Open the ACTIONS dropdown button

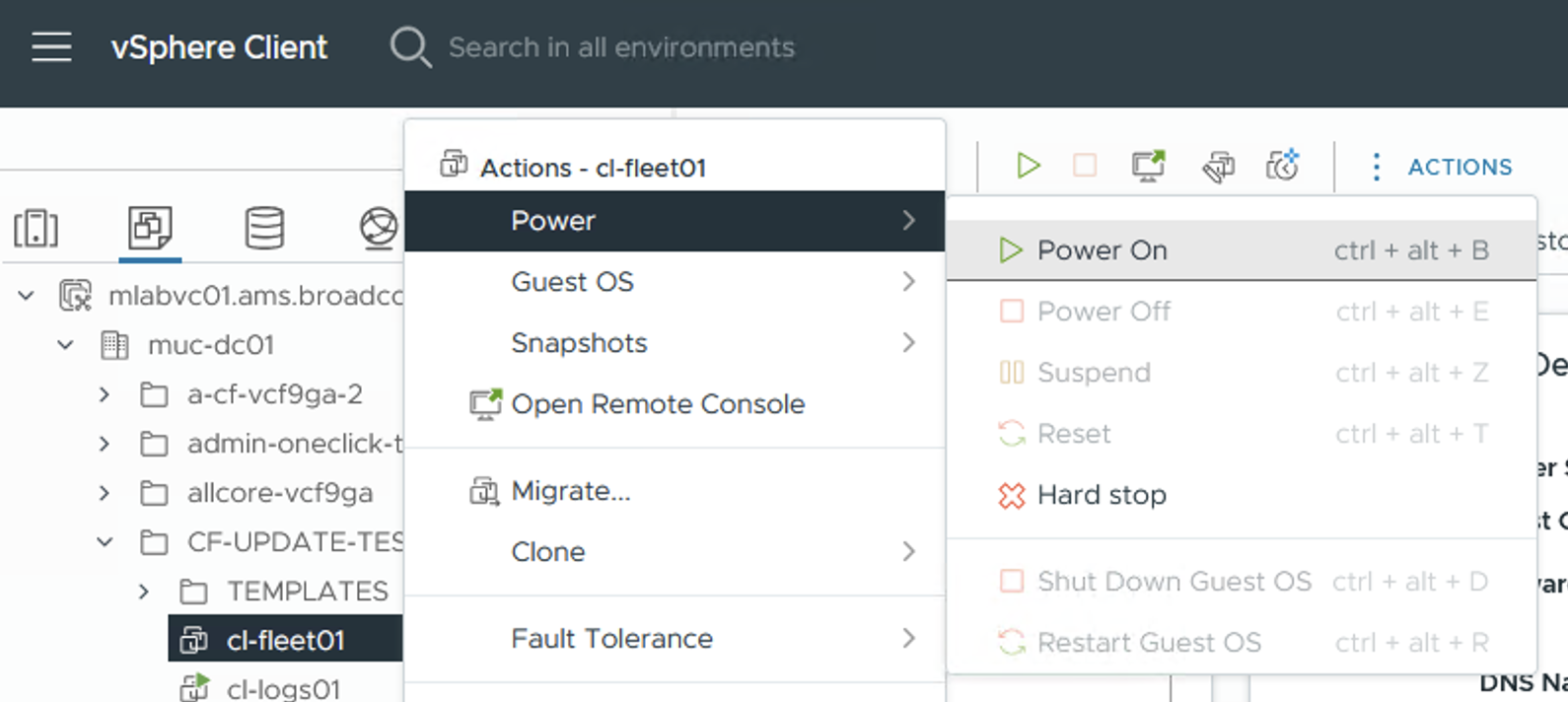[x=1442, y=167]
